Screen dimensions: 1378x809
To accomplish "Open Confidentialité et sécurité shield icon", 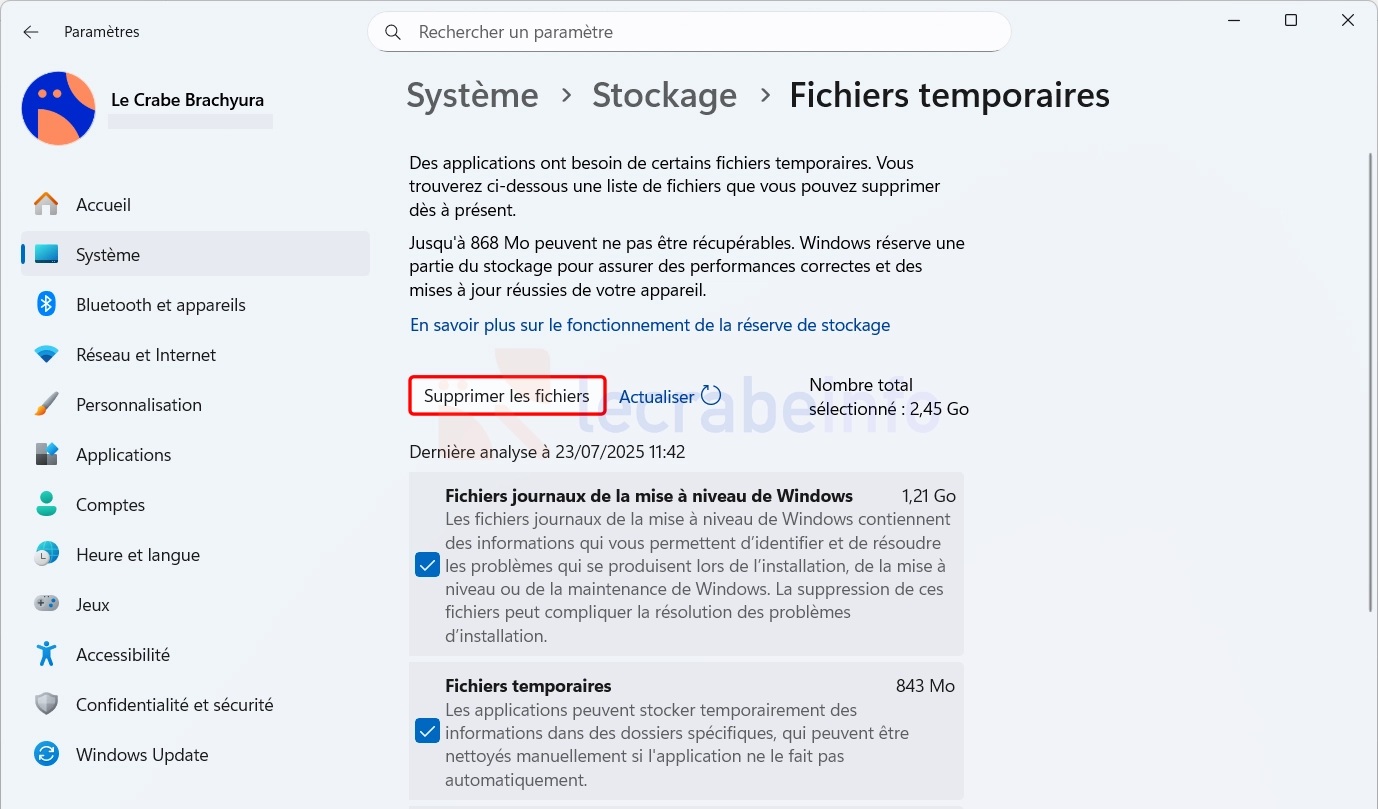I will point(46,704).
